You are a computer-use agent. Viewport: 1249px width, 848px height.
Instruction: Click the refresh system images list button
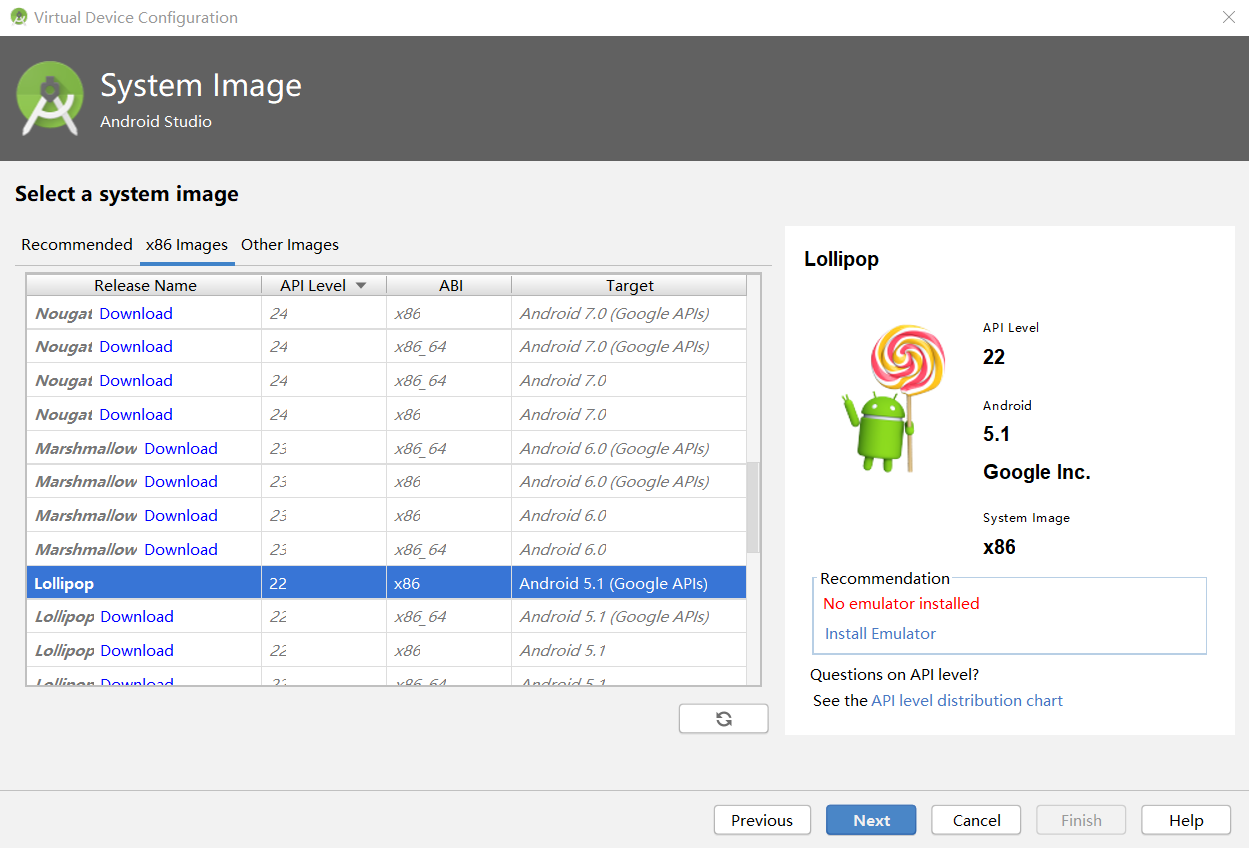click(x=723, y=719)
